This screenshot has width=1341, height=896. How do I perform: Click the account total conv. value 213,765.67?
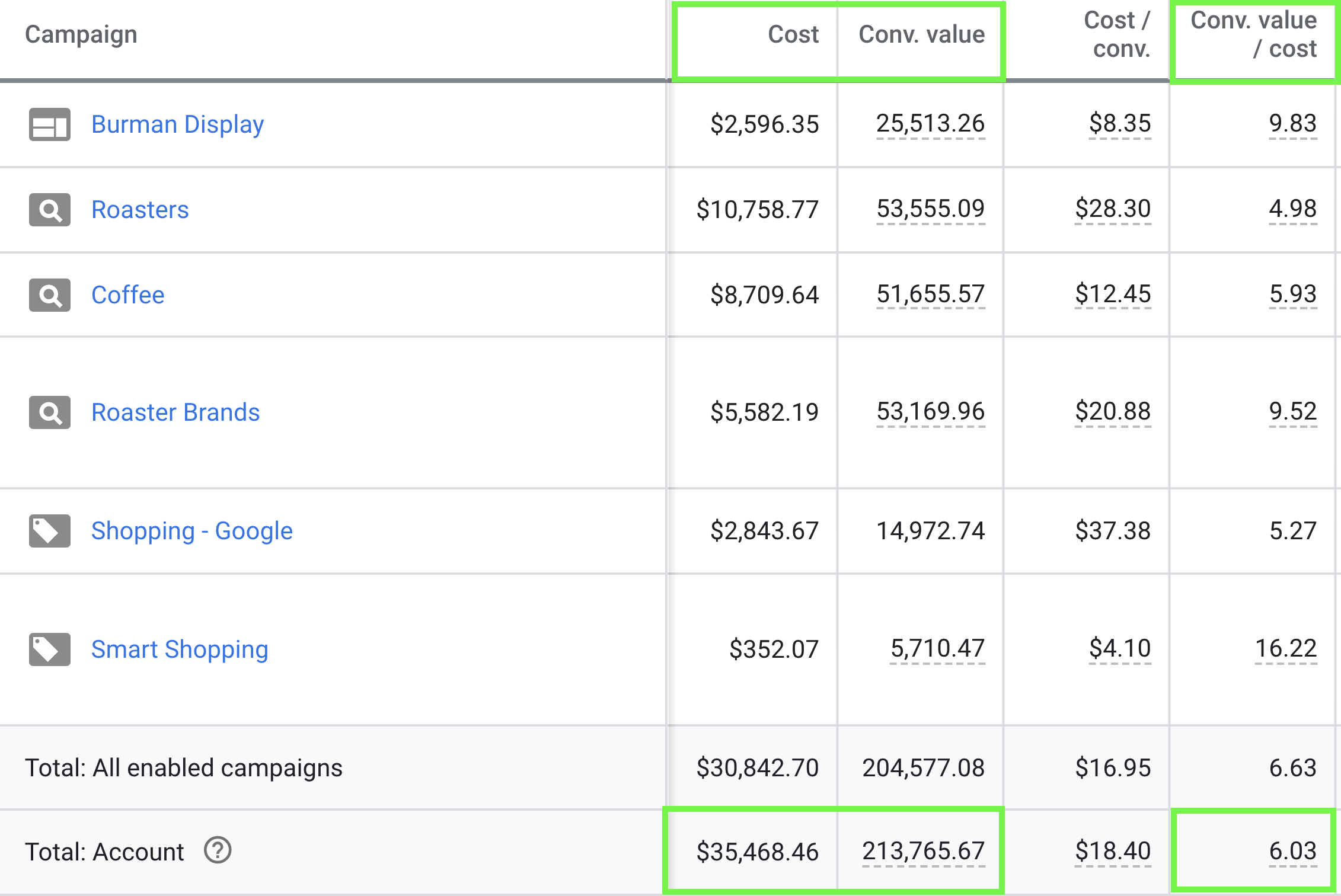[x=923, y=851]
